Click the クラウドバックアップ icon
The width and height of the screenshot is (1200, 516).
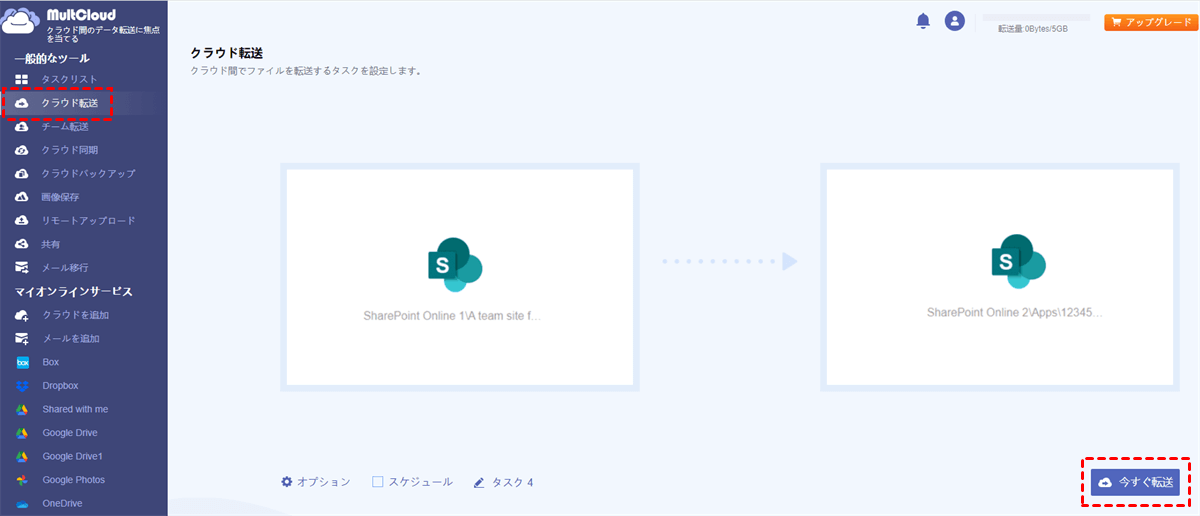[x=22, y=173]
